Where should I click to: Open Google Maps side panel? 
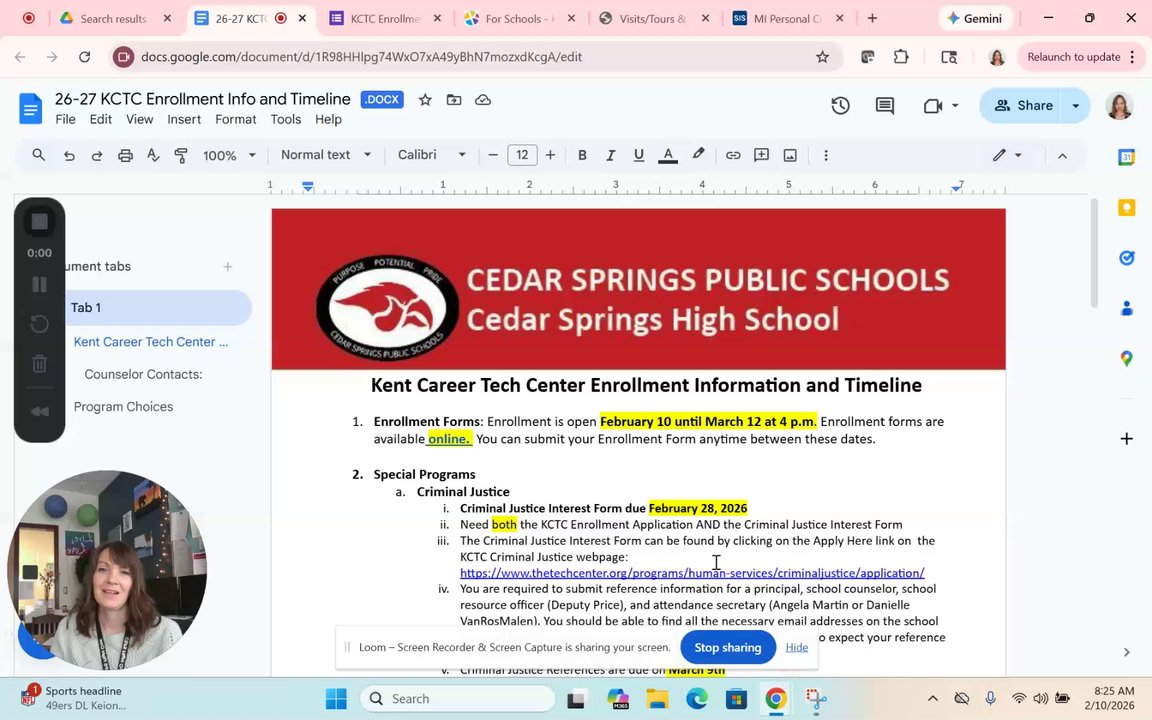coord(1126,359)
